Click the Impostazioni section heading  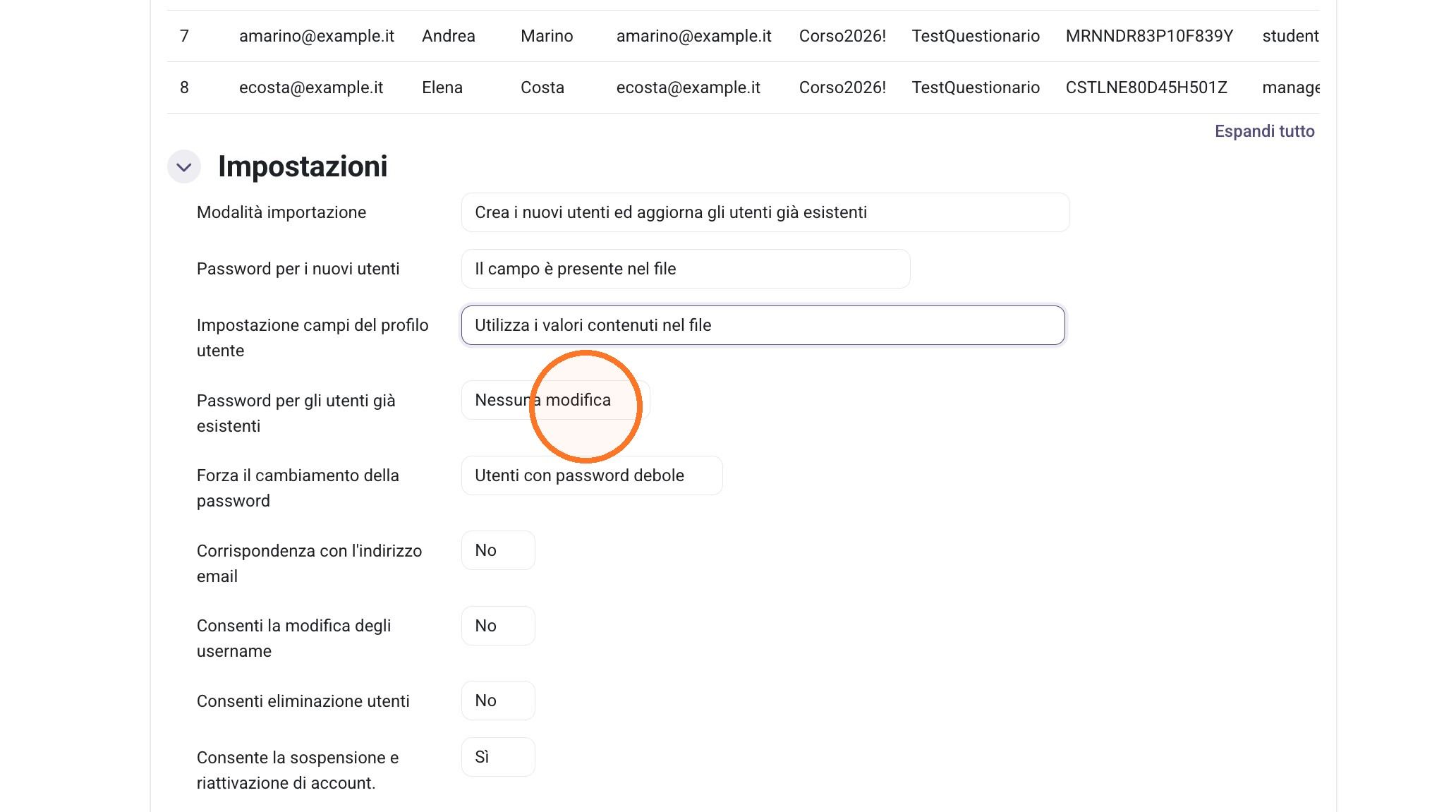(x=303, y=166)
